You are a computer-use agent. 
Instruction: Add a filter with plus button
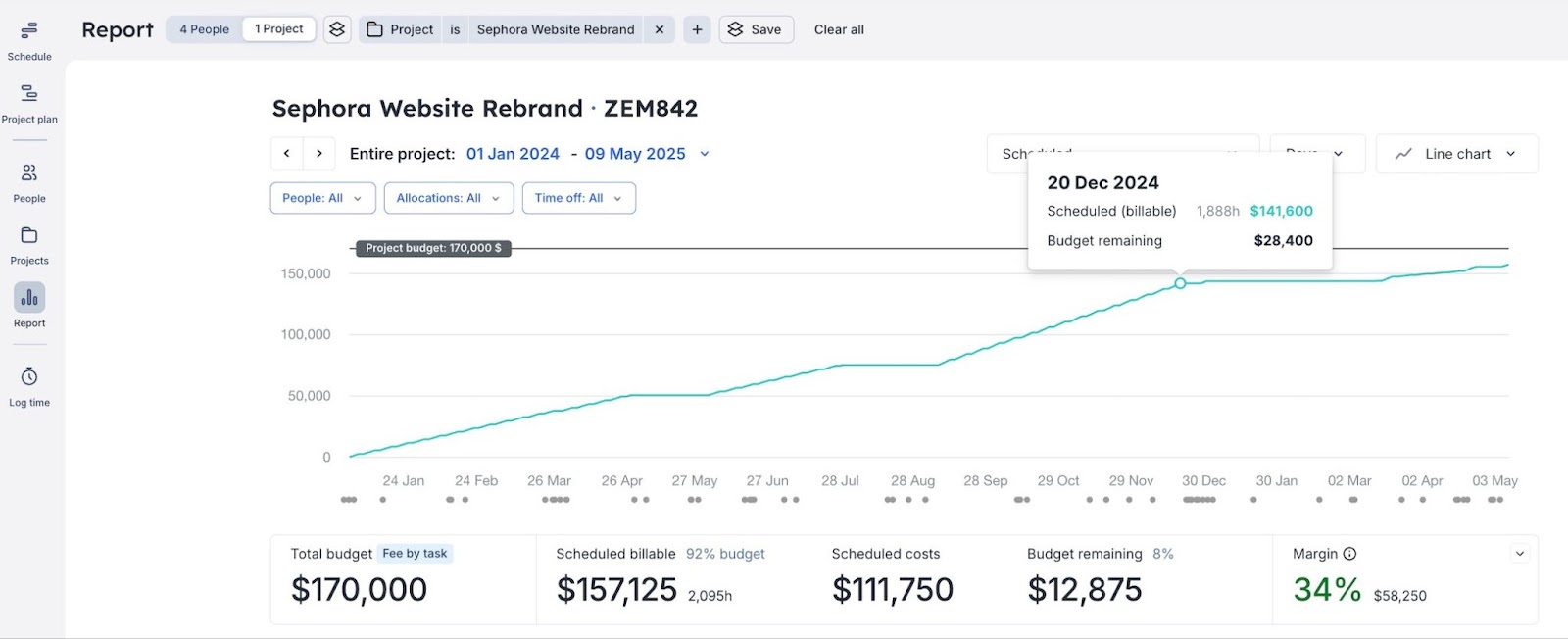[x=697, y=29]
